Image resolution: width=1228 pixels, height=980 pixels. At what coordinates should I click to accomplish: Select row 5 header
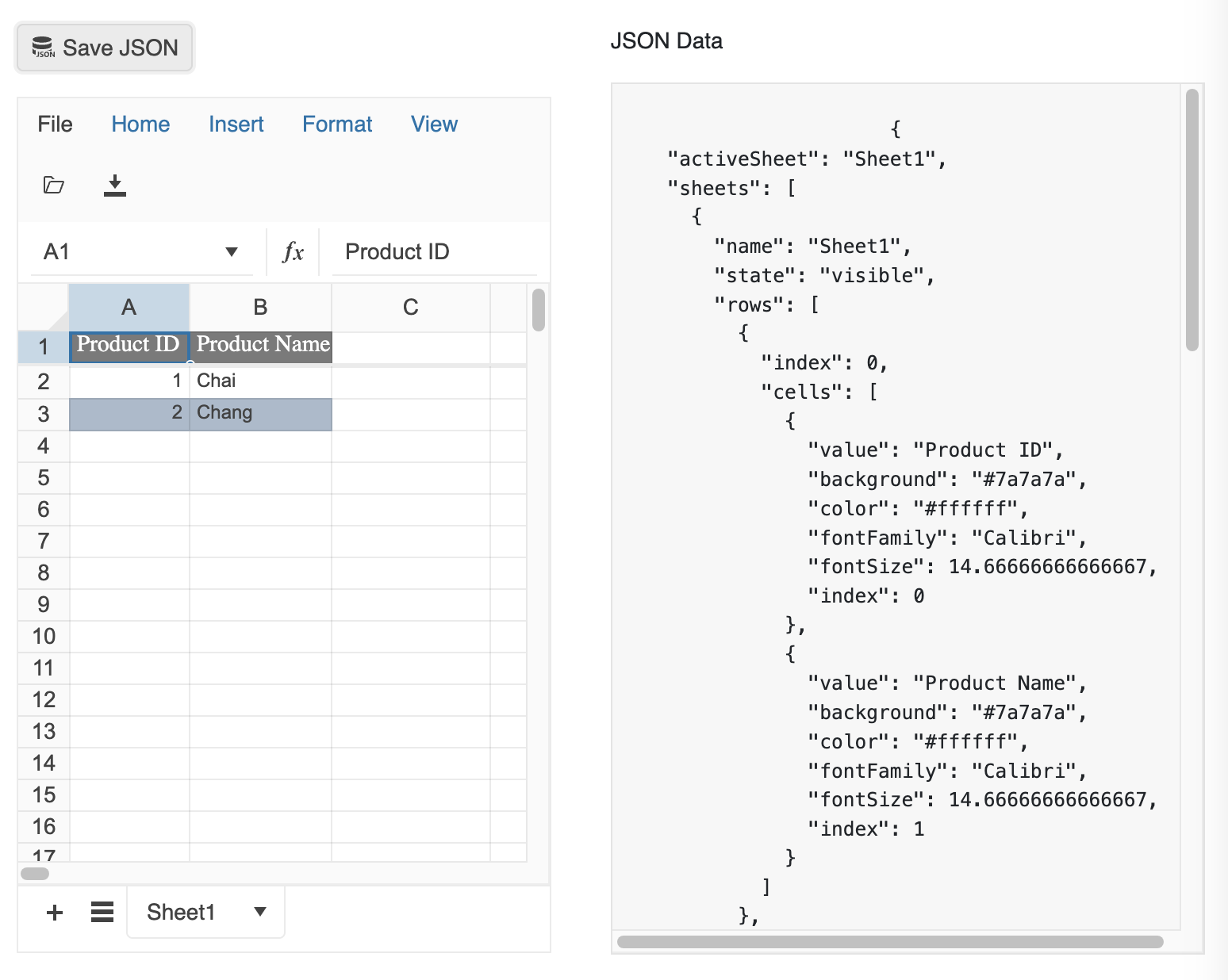pyautogui.click(x=44, y=478)
